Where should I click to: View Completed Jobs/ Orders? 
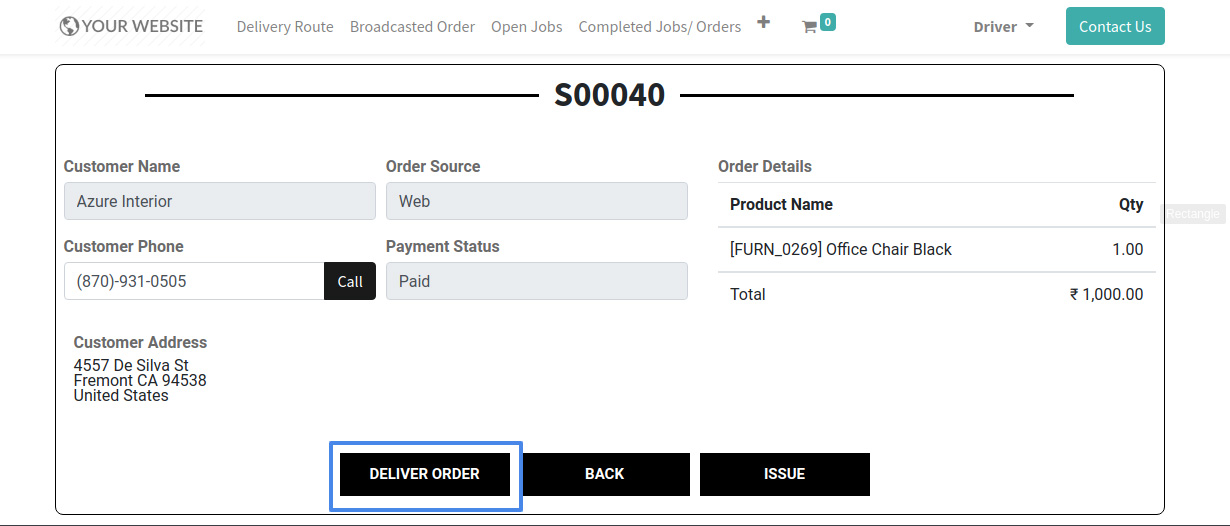[x=659, y=27]
